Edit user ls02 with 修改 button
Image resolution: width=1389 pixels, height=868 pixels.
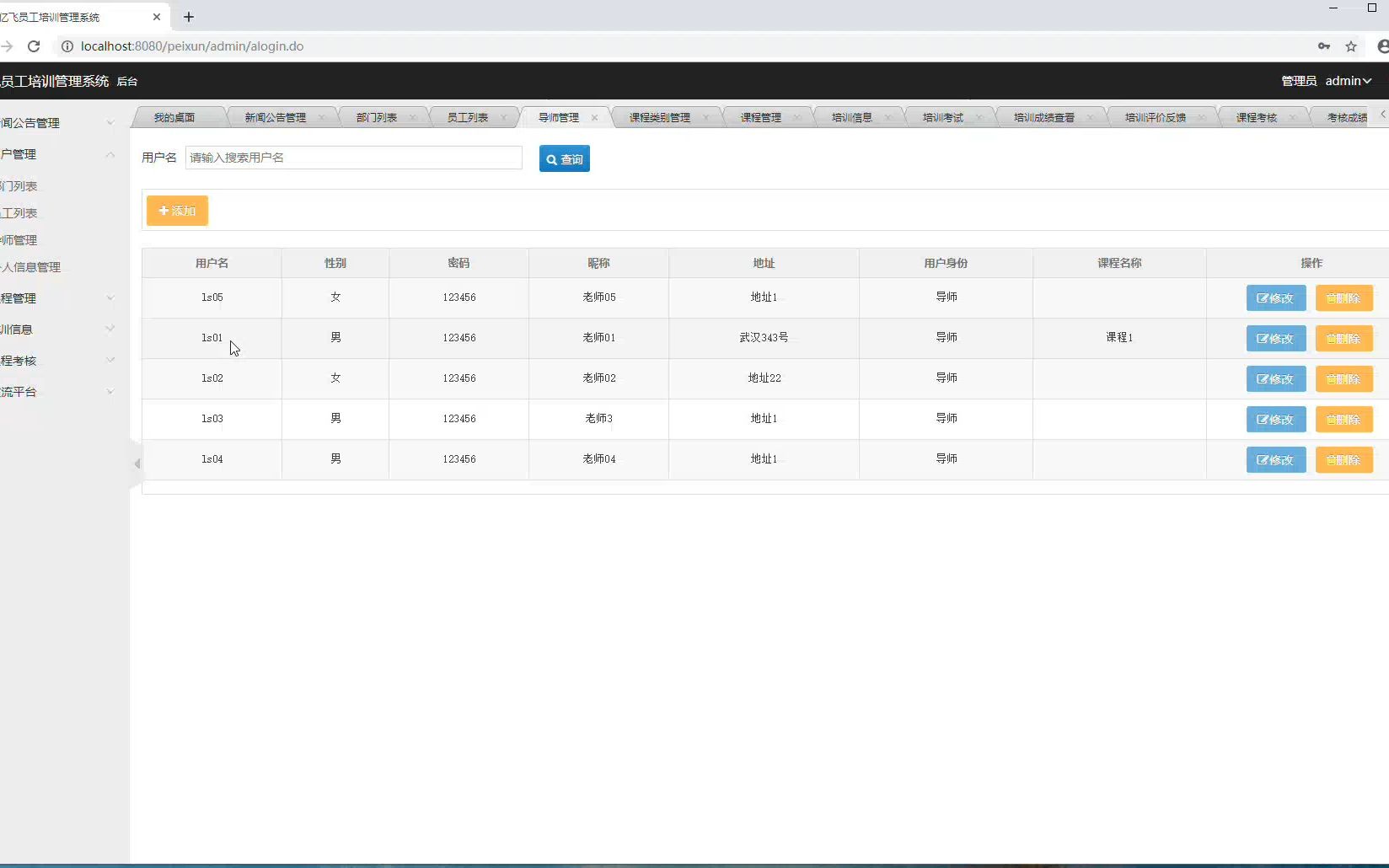1276,379
